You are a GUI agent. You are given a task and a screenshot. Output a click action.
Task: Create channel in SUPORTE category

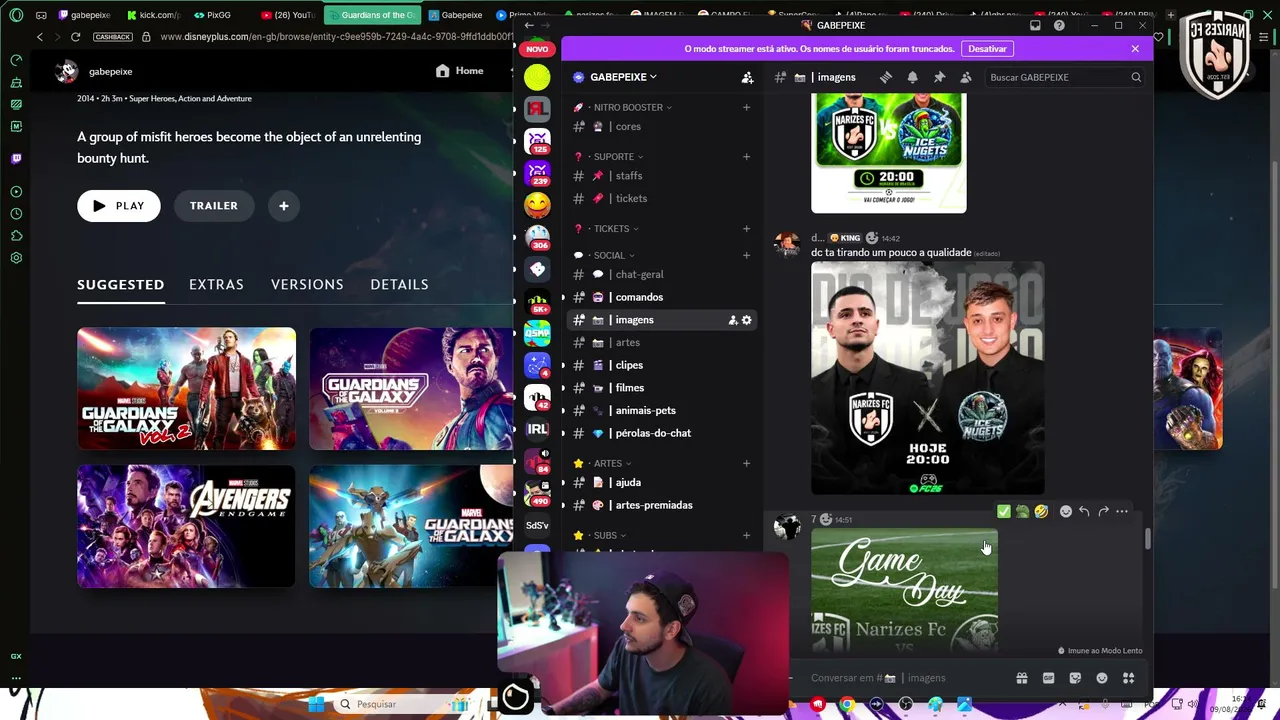(x=746, y=157)
